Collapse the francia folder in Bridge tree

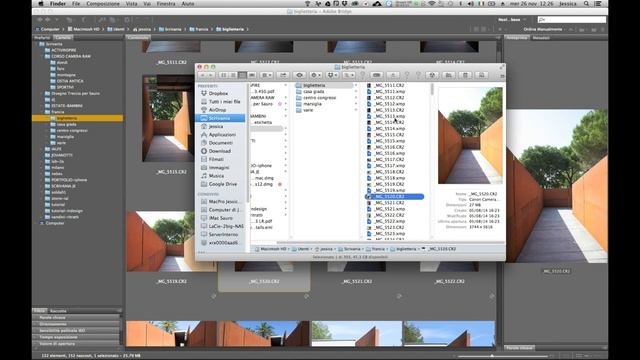(x=42, y=112)
